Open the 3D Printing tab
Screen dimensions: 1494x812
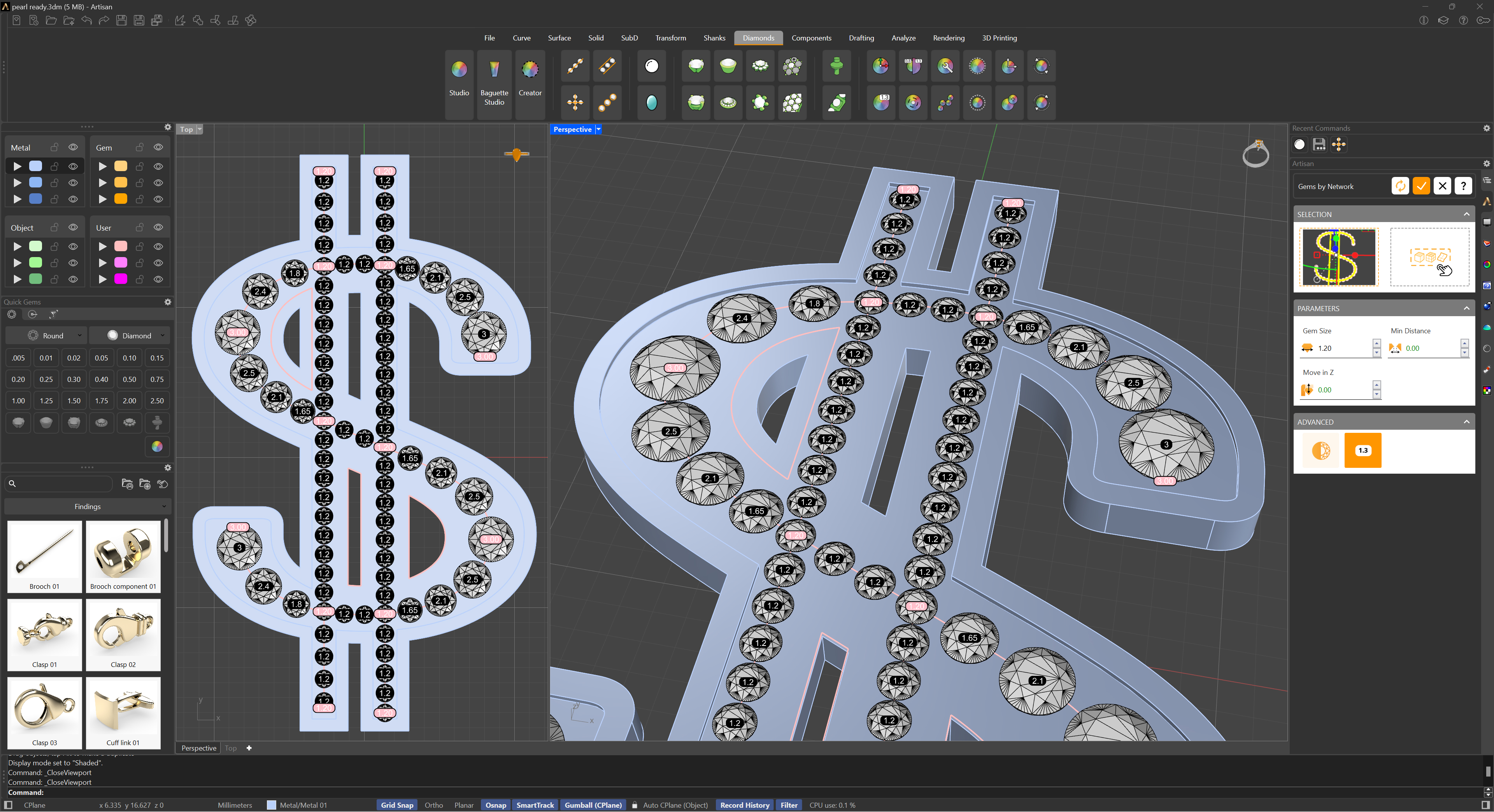point(999,38)
